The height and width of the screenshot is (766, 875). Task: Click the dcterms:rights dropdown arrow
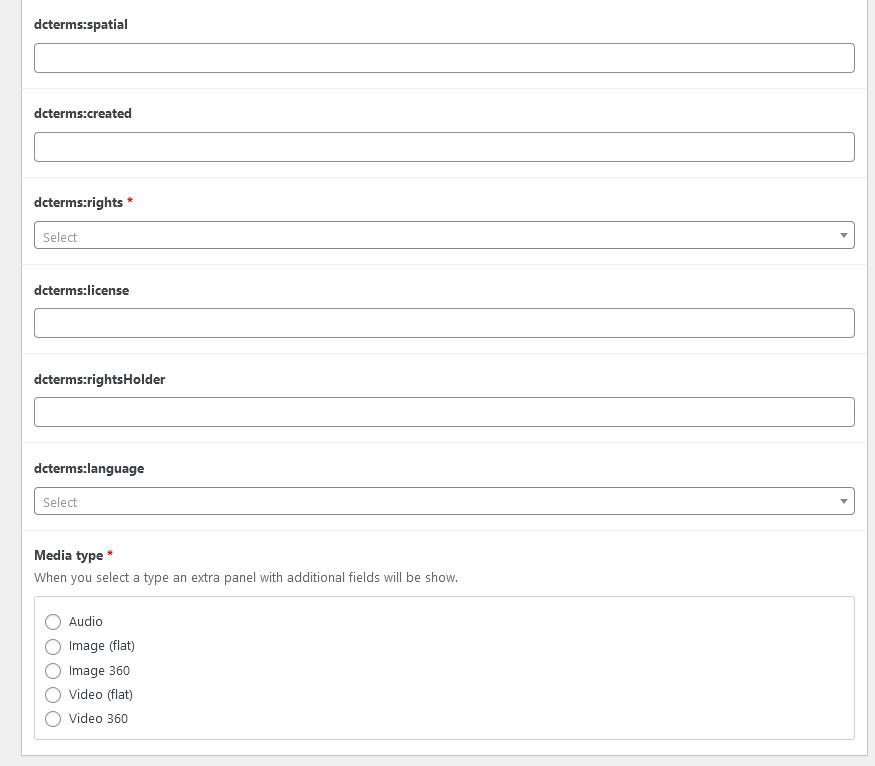click(x=844, y=235)
